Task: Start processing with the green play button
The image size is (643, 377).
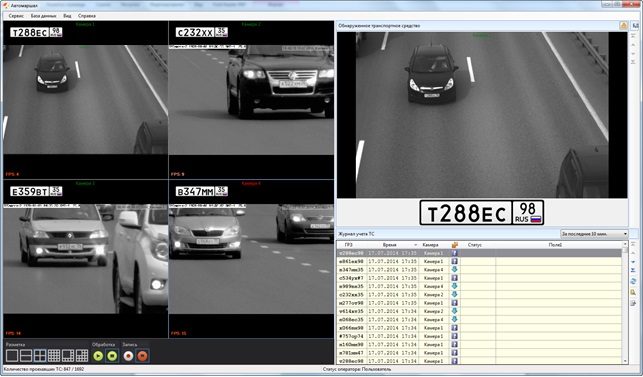Action: [98, 356]
